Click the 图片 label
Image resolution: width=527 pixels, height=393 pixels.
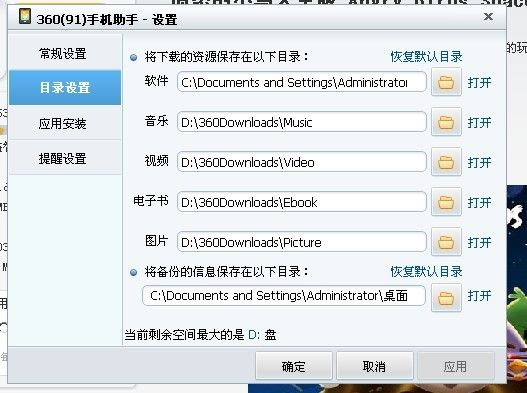click(156, 241)
